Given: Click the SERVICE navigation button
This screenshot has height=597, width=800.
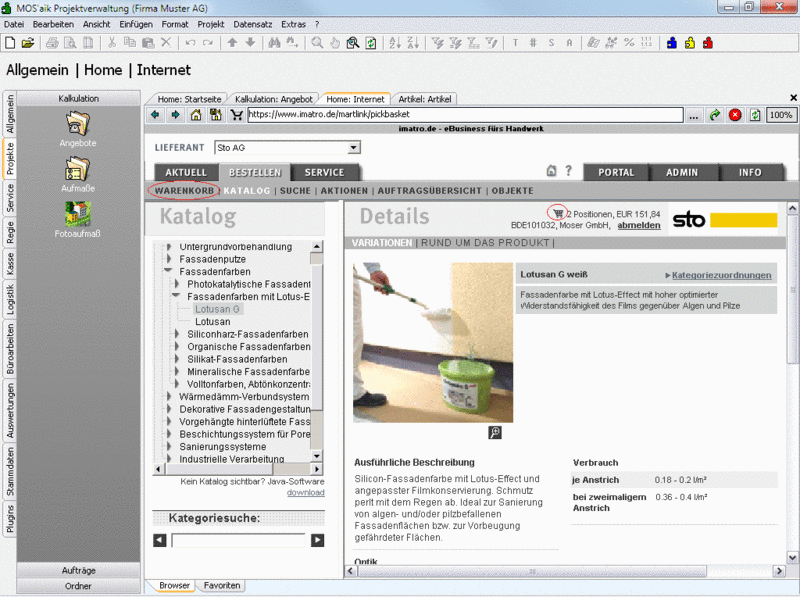Looking at the screenshot, I should 324,172.
